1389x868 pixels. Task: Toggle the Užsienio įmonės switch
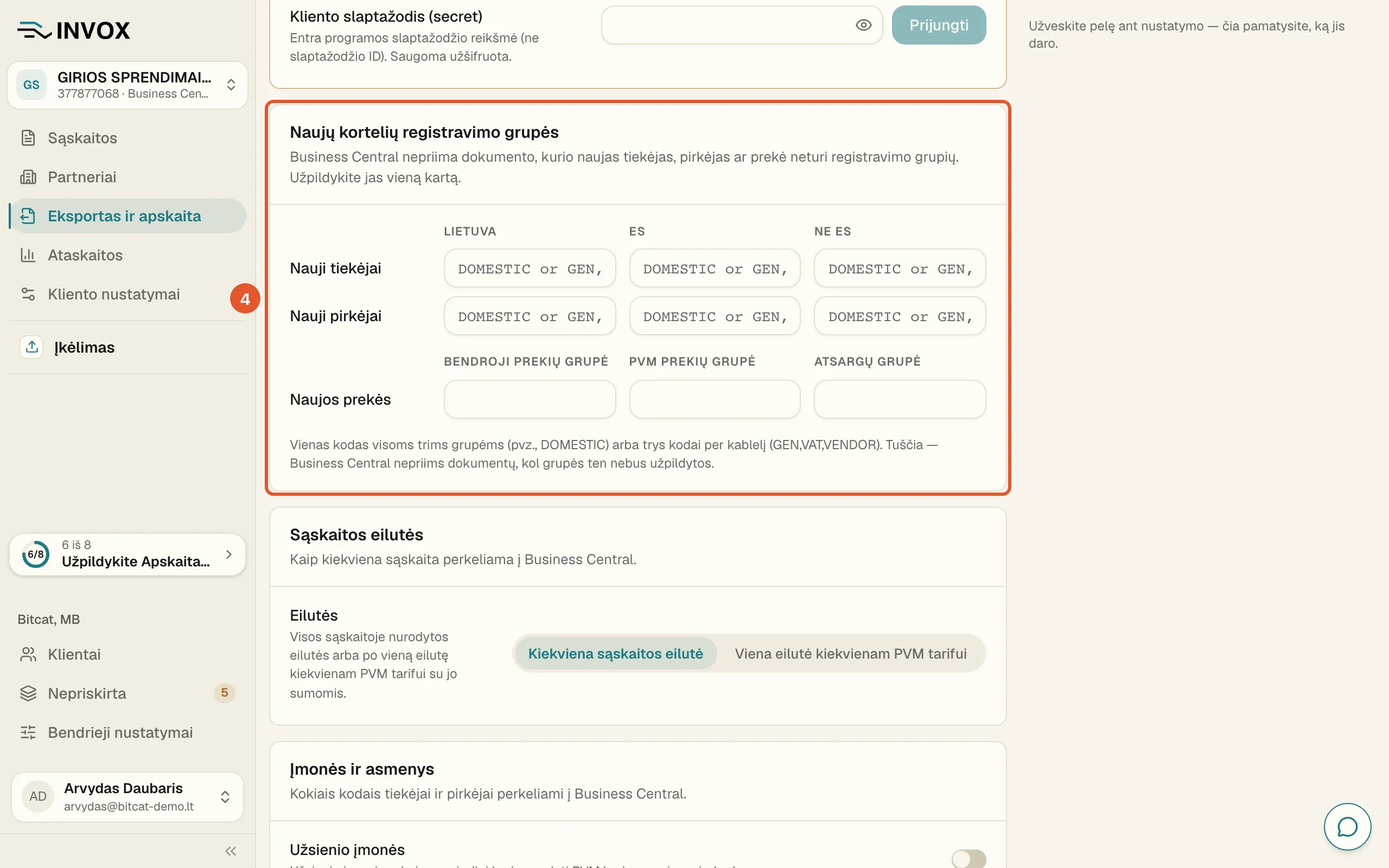click(x=969, y=858)
